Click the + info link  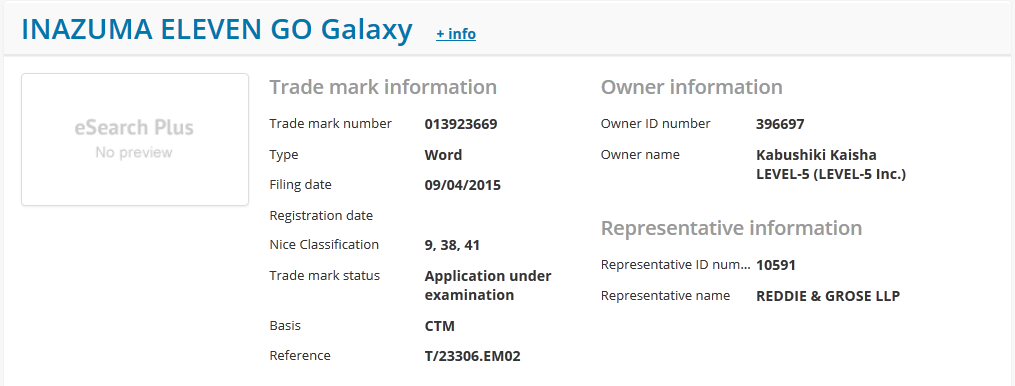456,34
